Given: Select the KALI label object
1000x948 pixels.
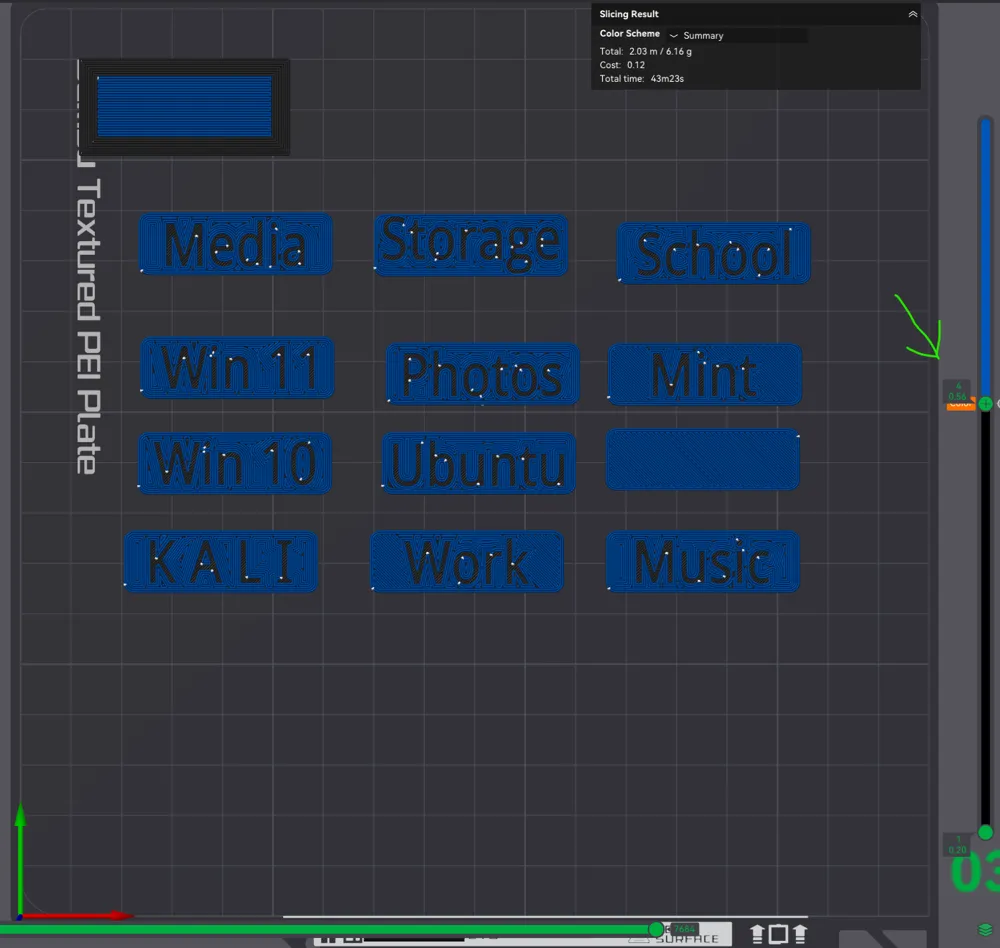Looking at the screenshot, I should pyautogui.click(x=221, y=561).
